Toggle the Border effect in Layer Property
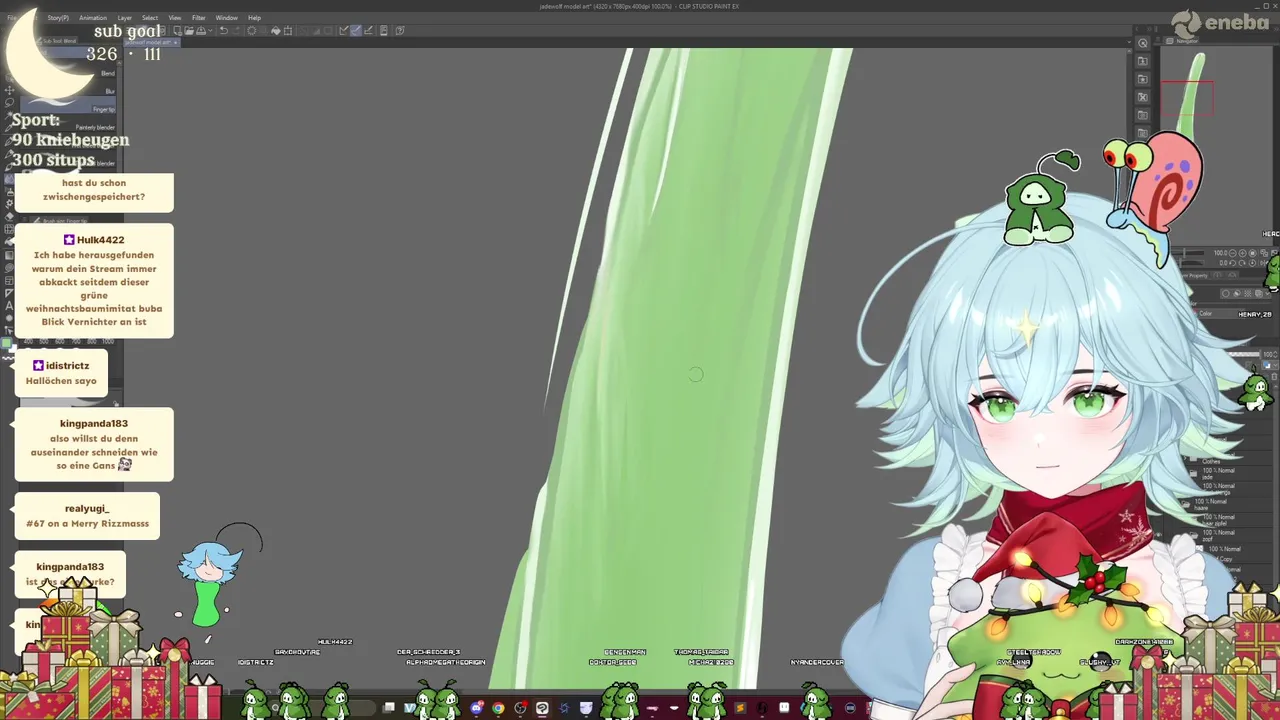 click(1226, 294)
